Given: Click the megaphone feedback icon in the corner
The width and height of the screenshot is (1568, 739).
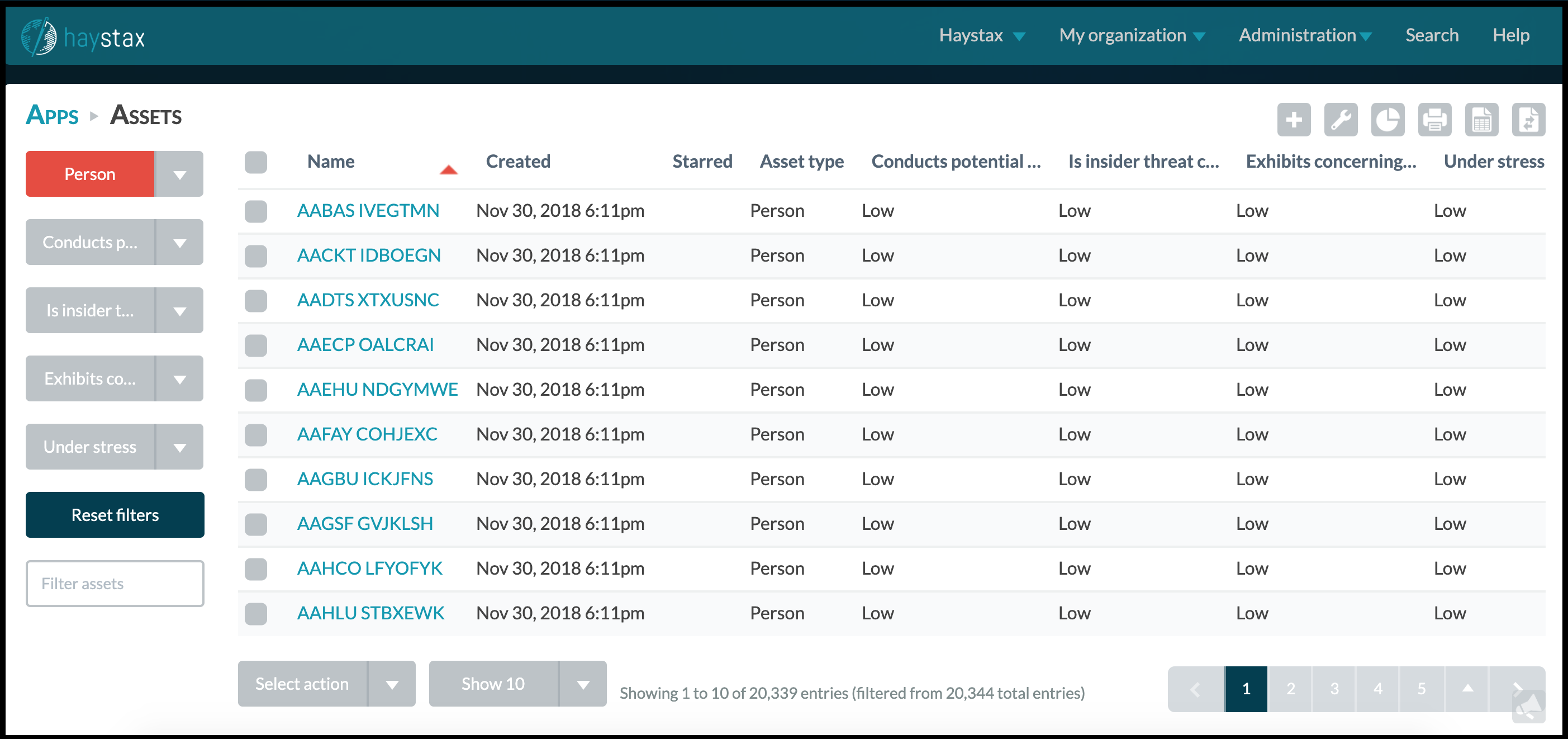Looking at the screenshot, I should click(1528, 706).
